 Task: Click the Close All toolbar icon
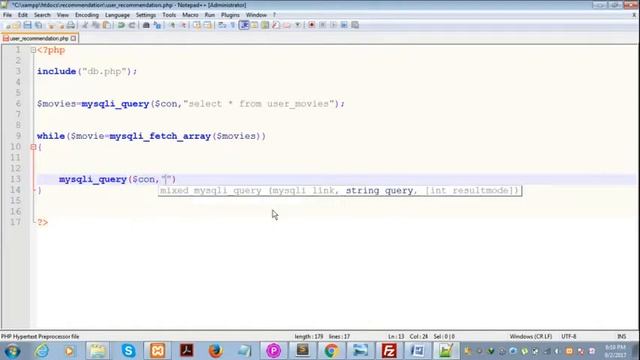61,25
